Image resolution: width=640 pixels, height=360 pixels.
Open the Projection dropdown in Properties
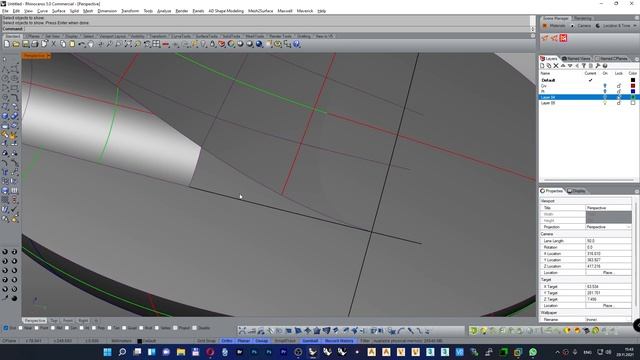point(629,227)
